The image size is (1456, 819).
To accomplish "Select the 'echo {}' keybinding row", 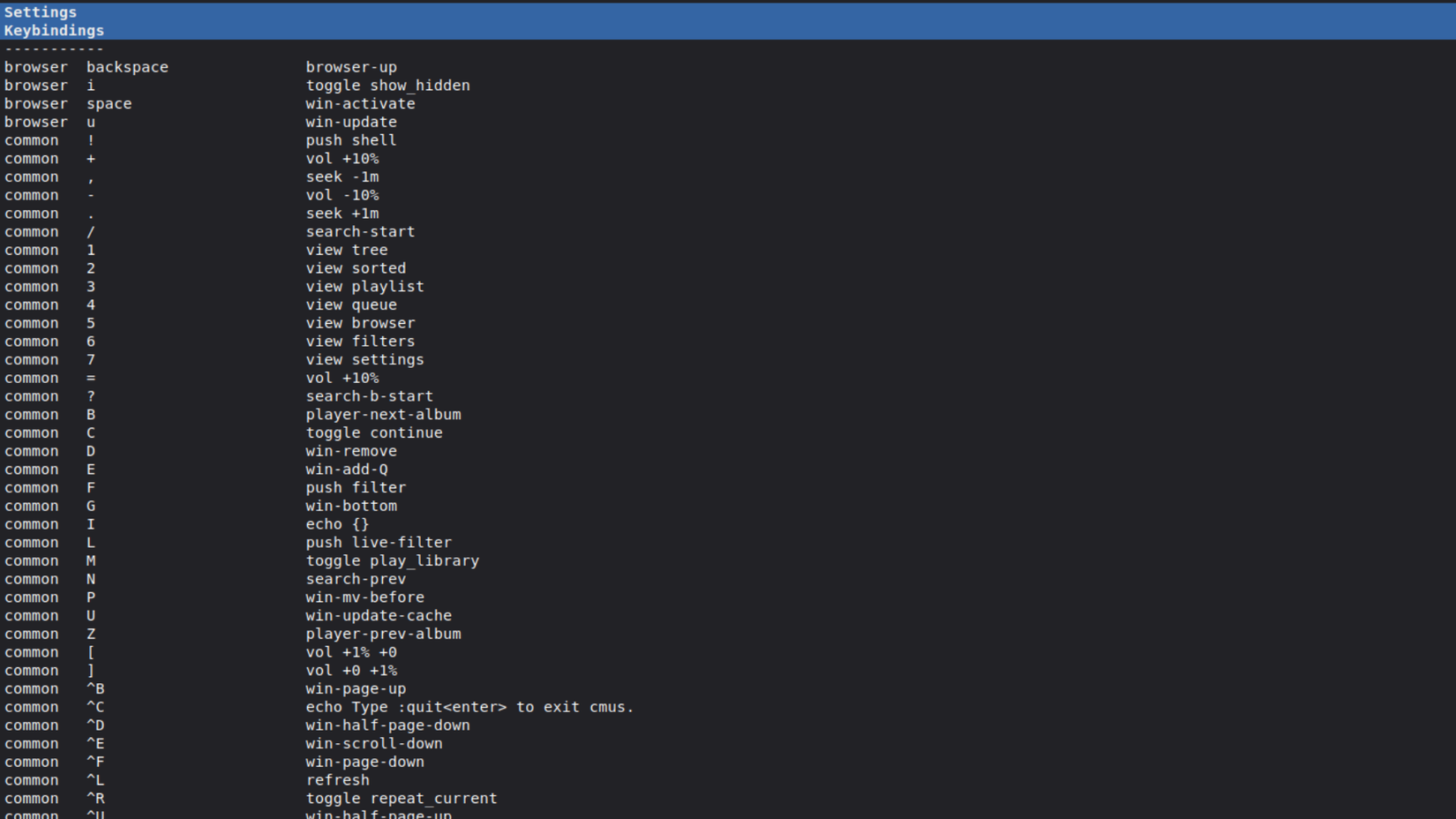I will point(728,524).
